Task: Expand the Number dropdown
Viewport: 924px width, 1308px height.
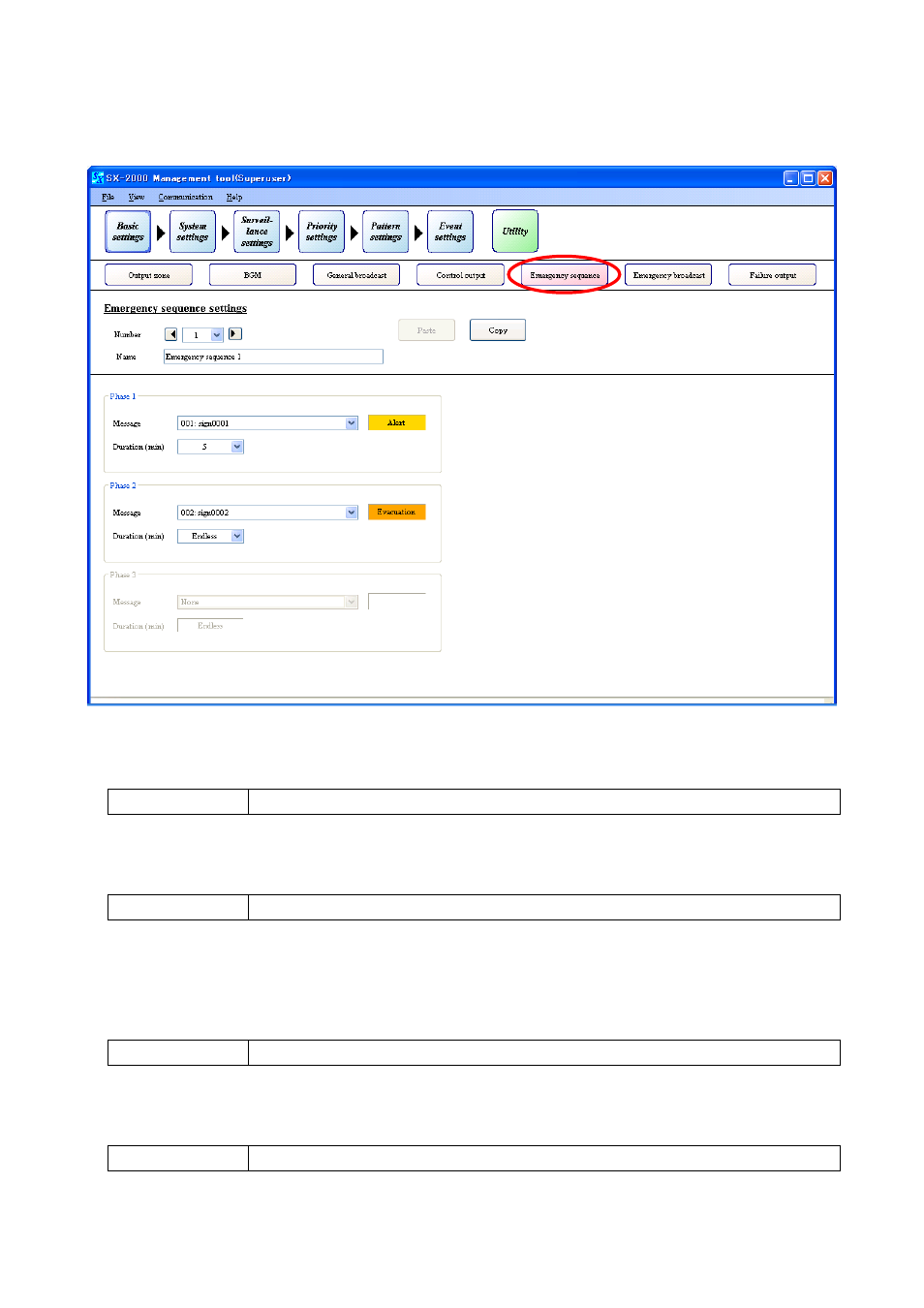Action: tap(217, 335)
